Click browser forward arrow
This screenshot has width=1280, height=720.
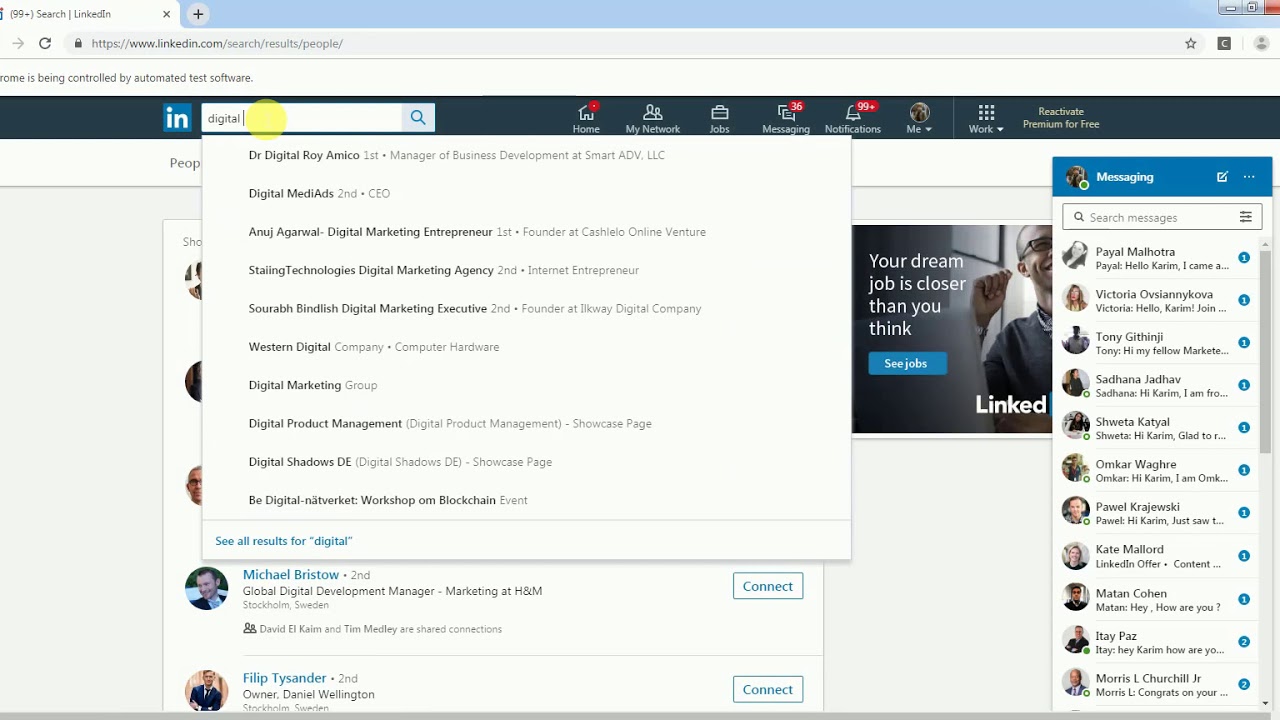[17, 43]
